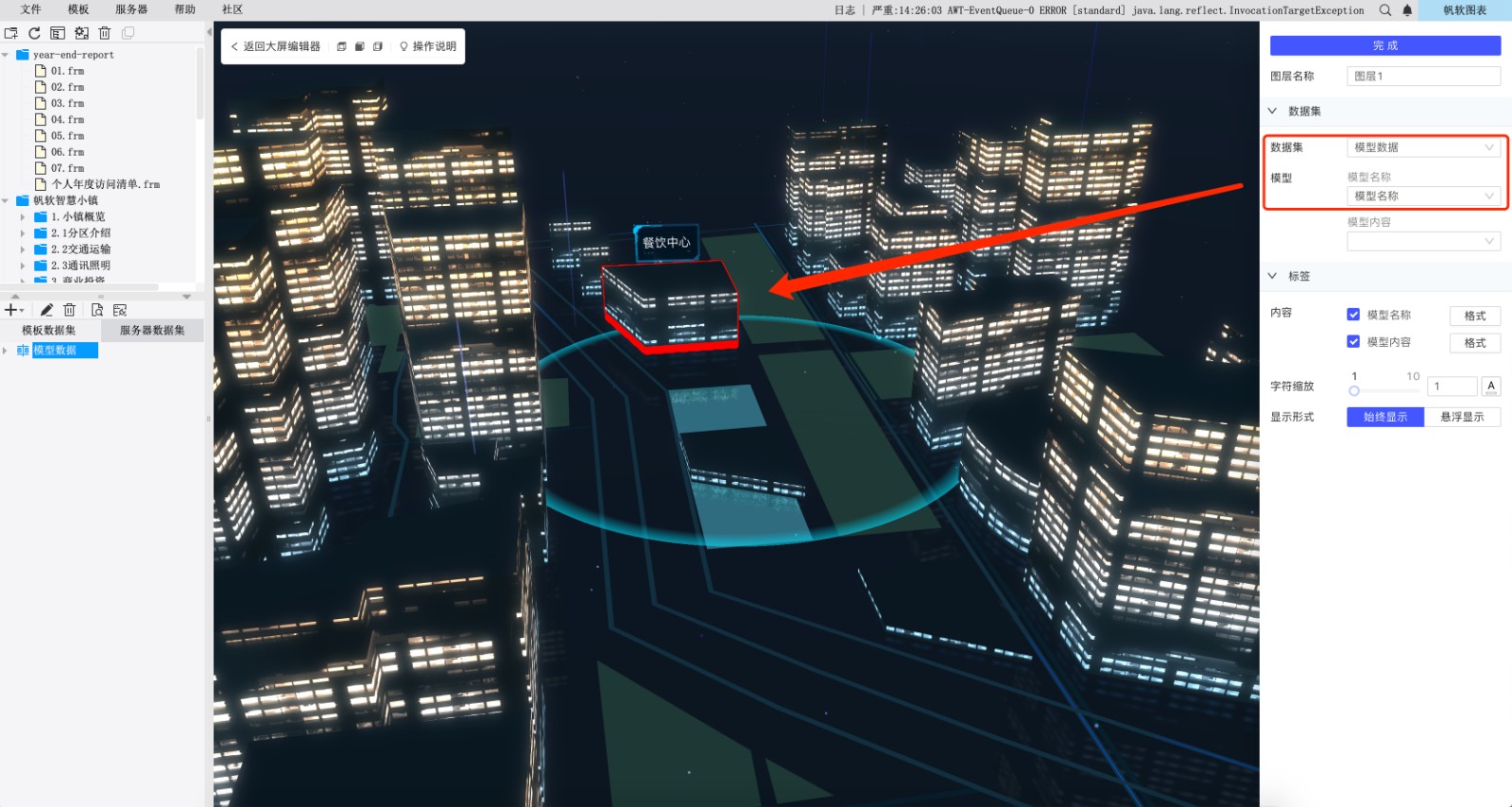Viewport: 1512px width, 807px height.
Task: Preview dataset with magnifier page icon
Action: coord(97,310)
